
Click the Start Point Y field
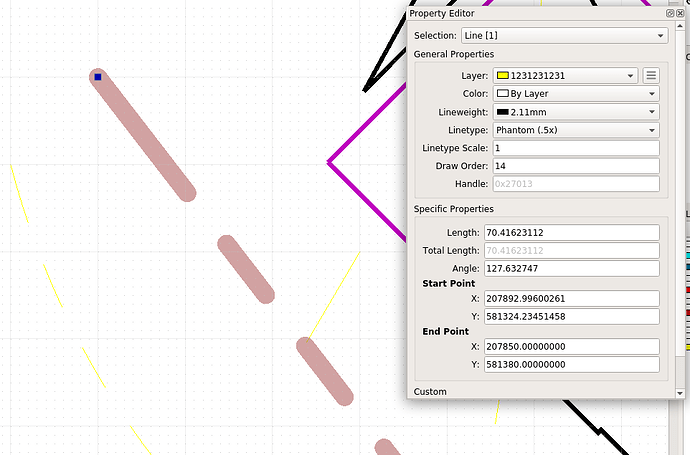coord(572,316)
